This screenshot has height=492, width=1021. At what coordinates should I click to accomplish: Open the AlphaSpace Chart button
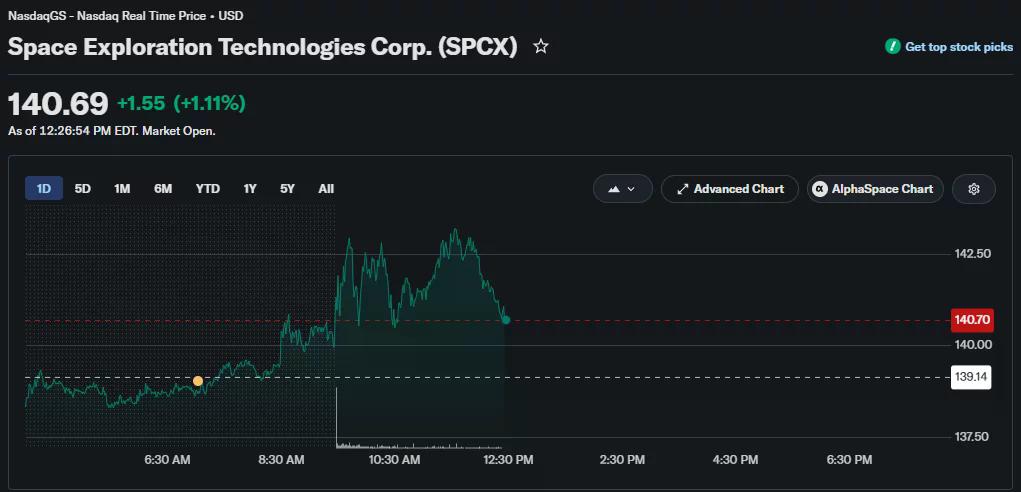click(x=875, y=189)
